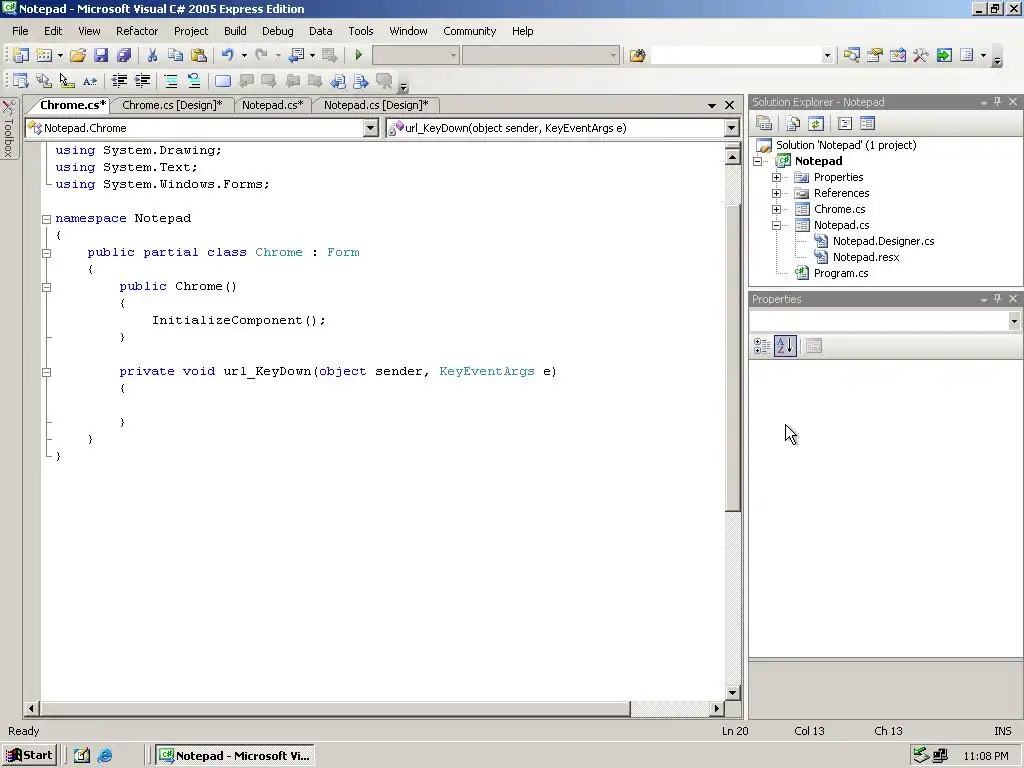1024x768 pixels.
Task: Open the Toolbox hammer and wrench icon
Action: (x=921, y=56)
